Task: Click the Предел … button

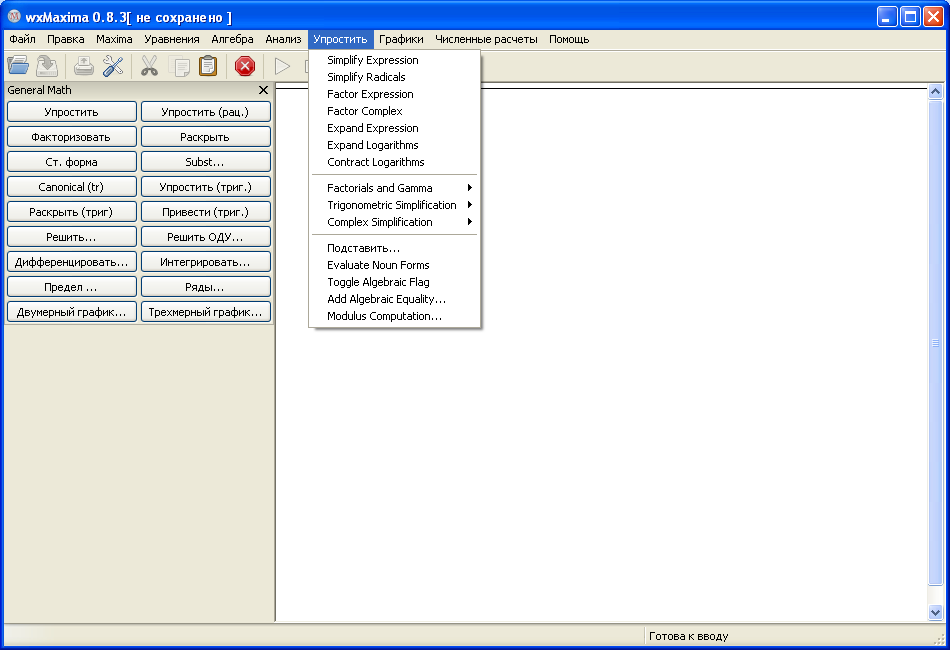Action: pos(71,287)
